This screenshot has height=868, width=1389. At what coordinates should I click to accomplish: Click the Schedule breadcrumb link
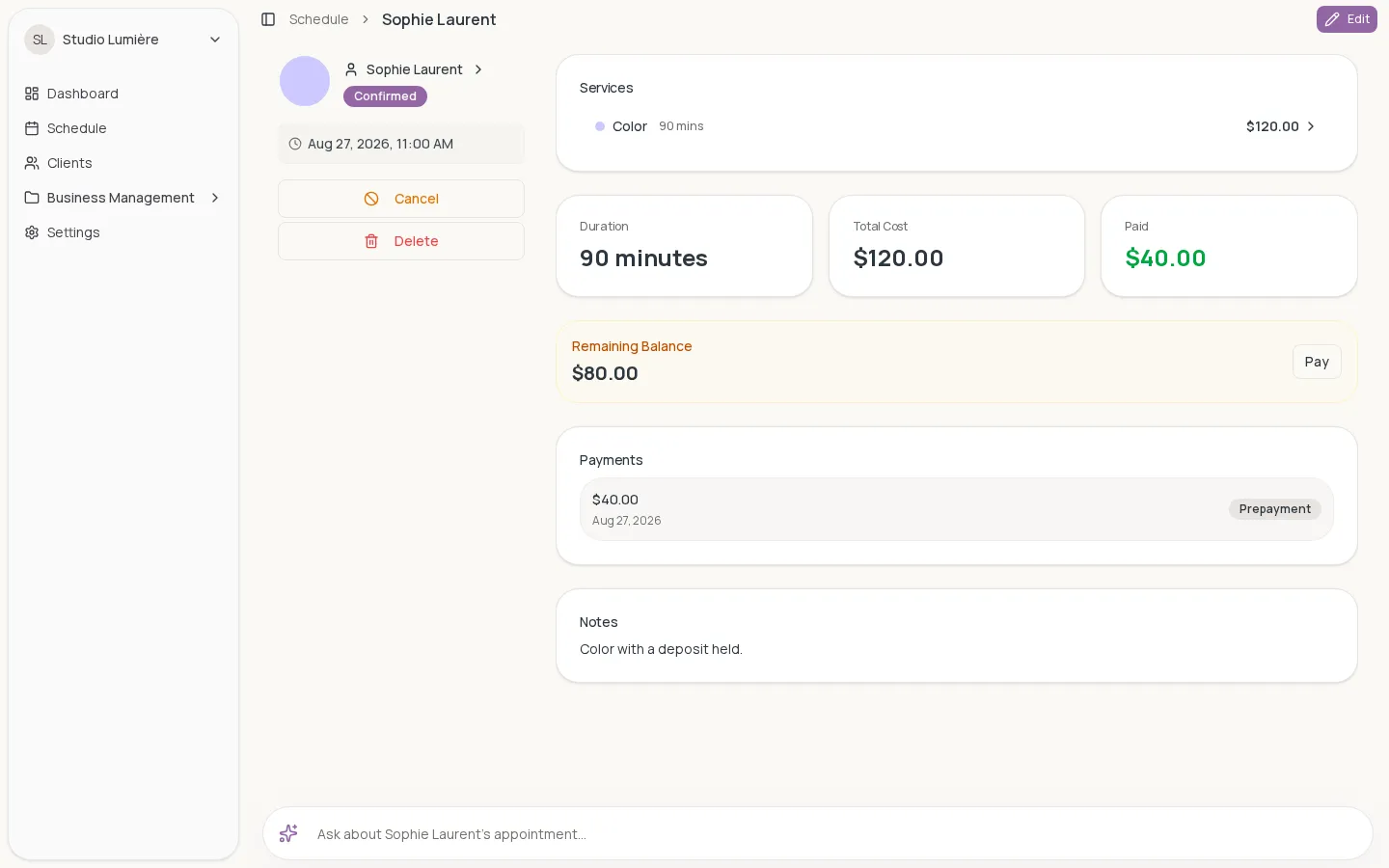coord(318,19)
